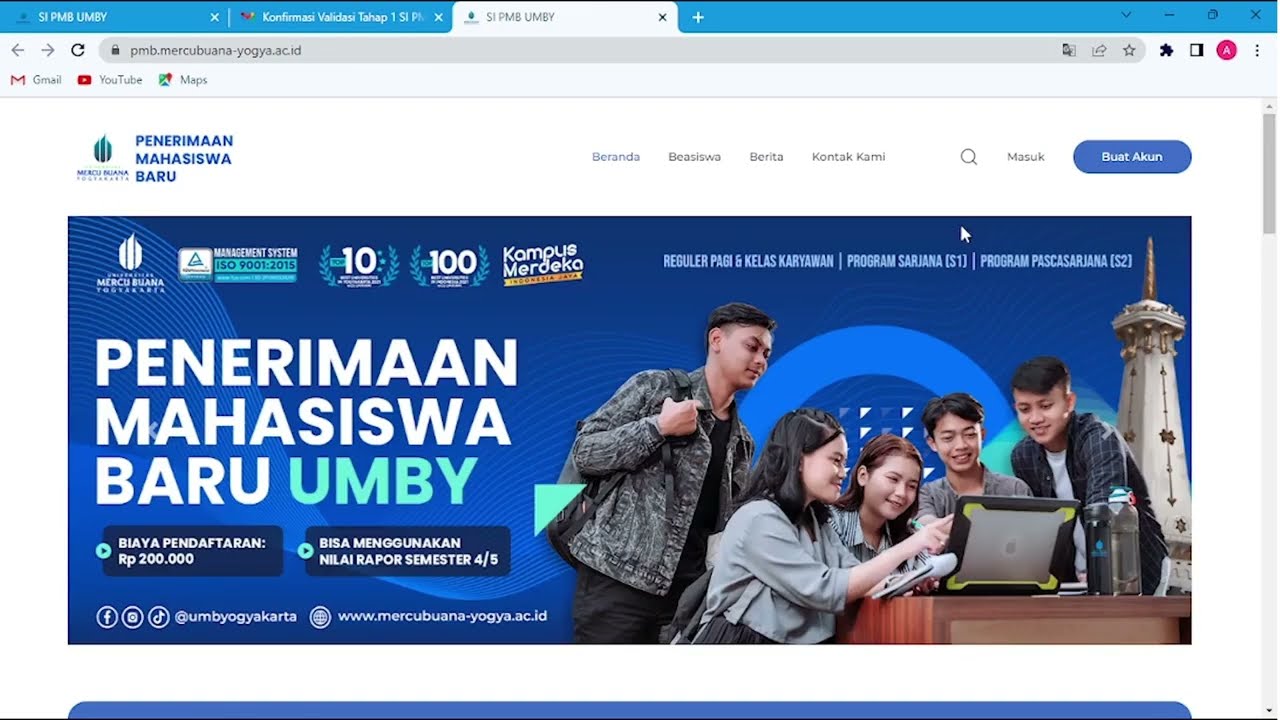Close the first SI PMB UMBY tab
Screen dimensions: 1280x720
coord(214,17)
